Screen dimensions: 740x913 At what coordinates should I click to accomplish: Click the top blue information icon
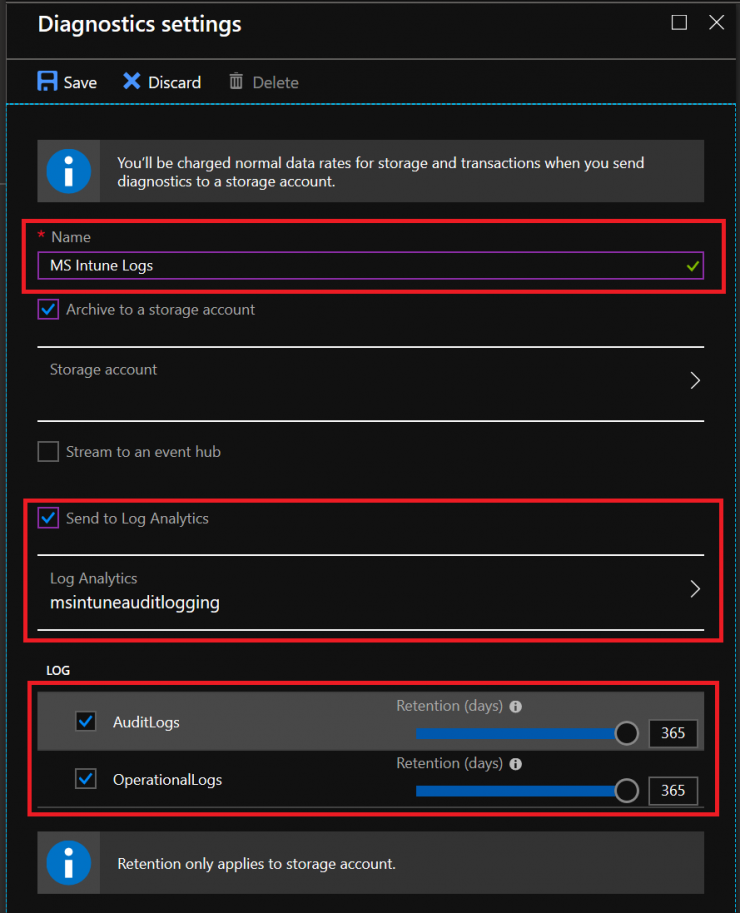[x=69, y=170]
